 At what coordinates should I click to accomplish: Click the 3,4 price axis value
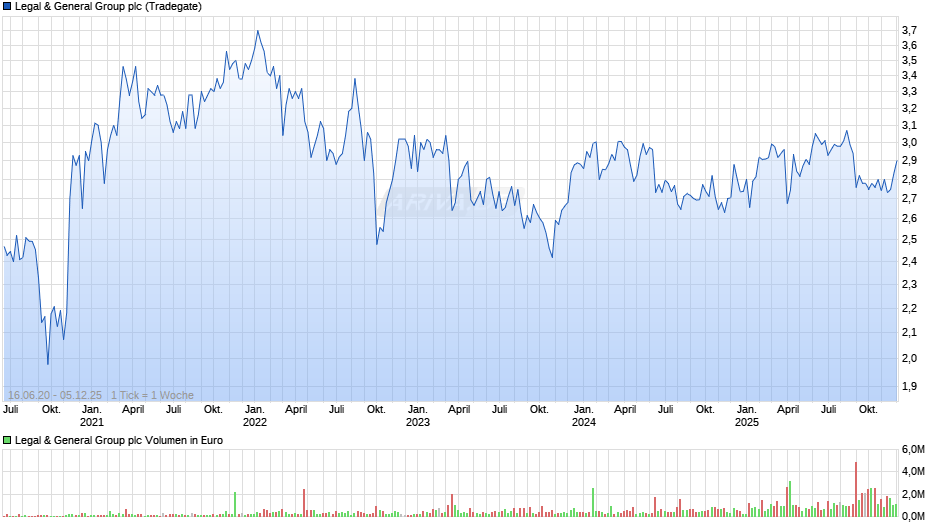click(x=909, y=76)
